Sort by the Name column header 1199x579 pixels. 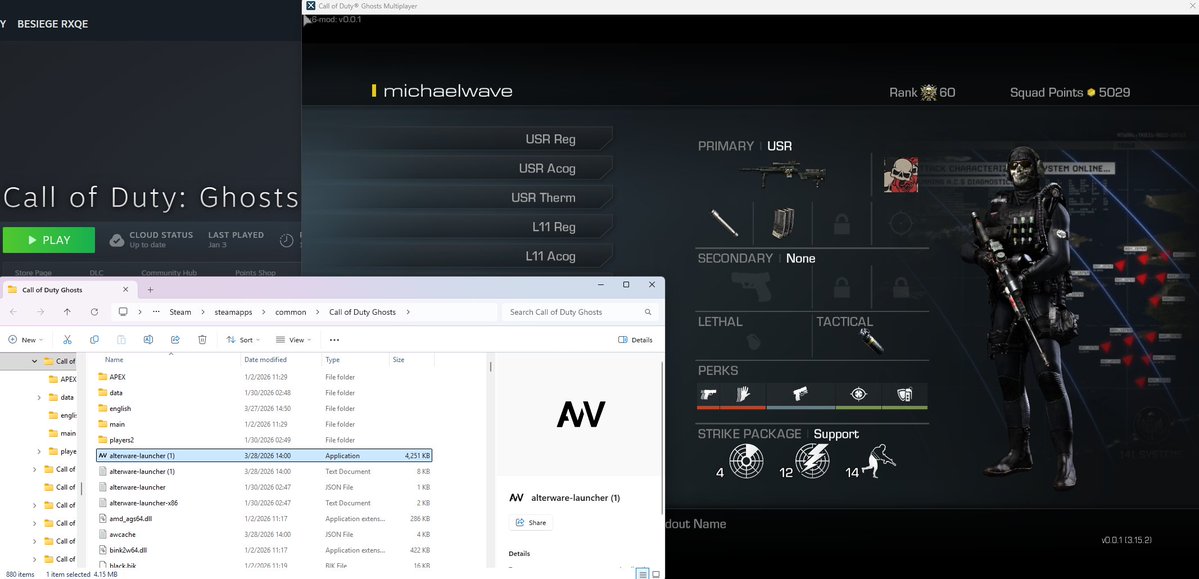(114, 359)
